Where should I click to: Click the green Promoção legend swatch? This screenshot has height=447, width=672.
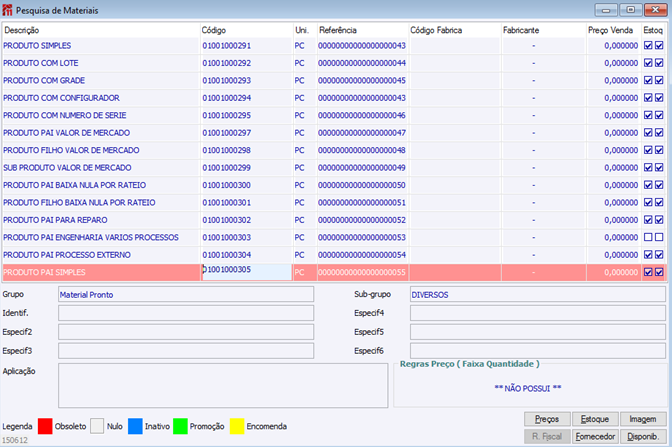pyautogui.click(x=180, y=426)
